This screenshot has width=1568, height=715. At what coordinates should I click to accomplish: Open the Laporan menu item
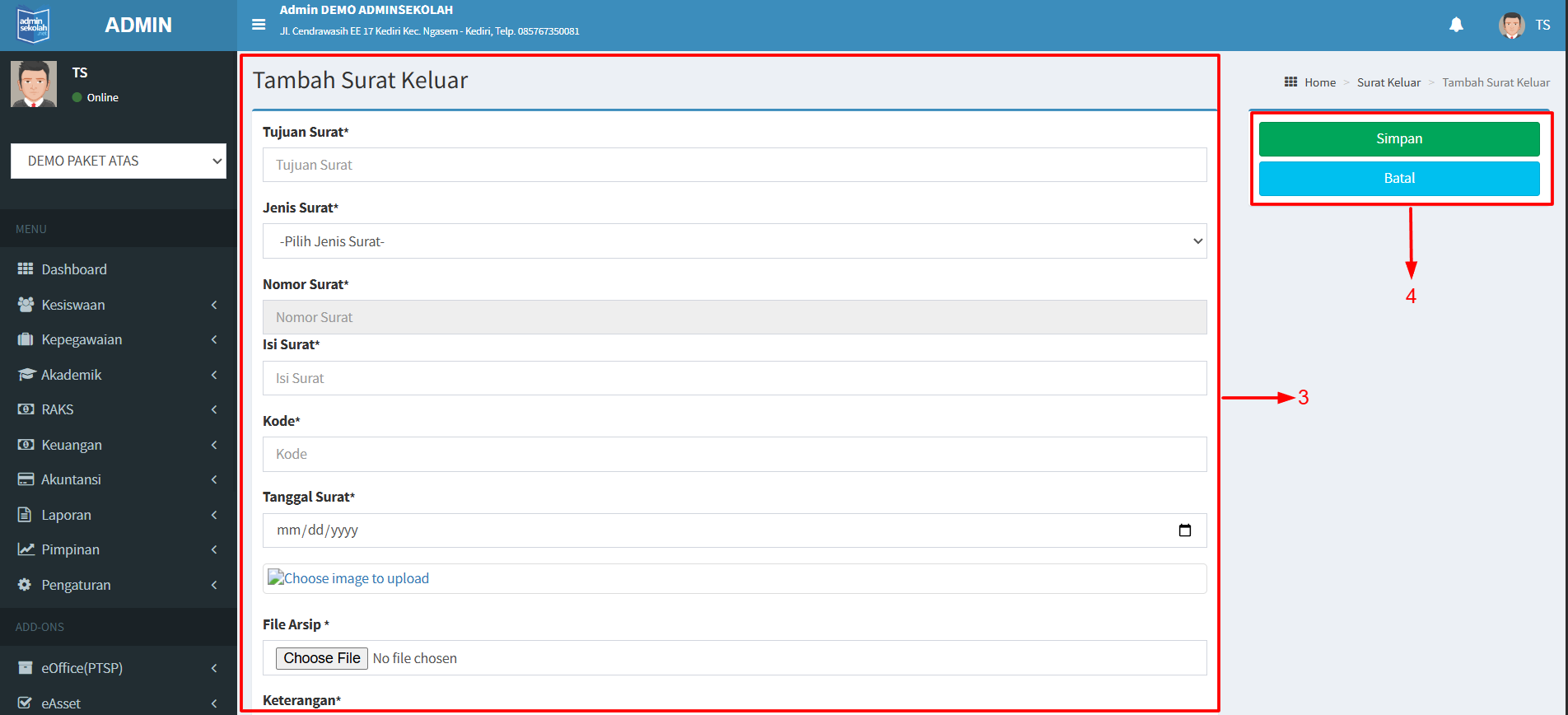[x=66, y=515]
